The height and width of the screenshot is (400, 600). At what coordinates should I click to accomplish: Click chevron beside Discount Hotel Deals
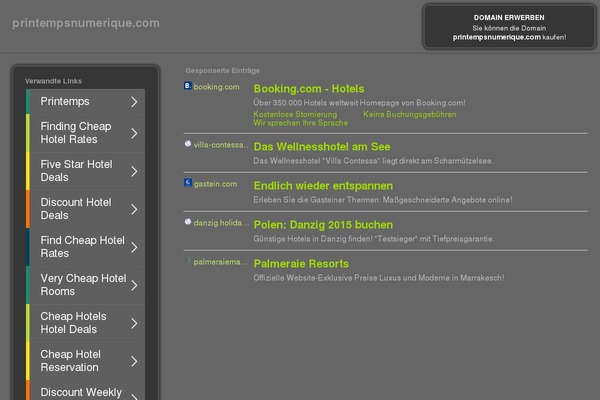point(134,209)
